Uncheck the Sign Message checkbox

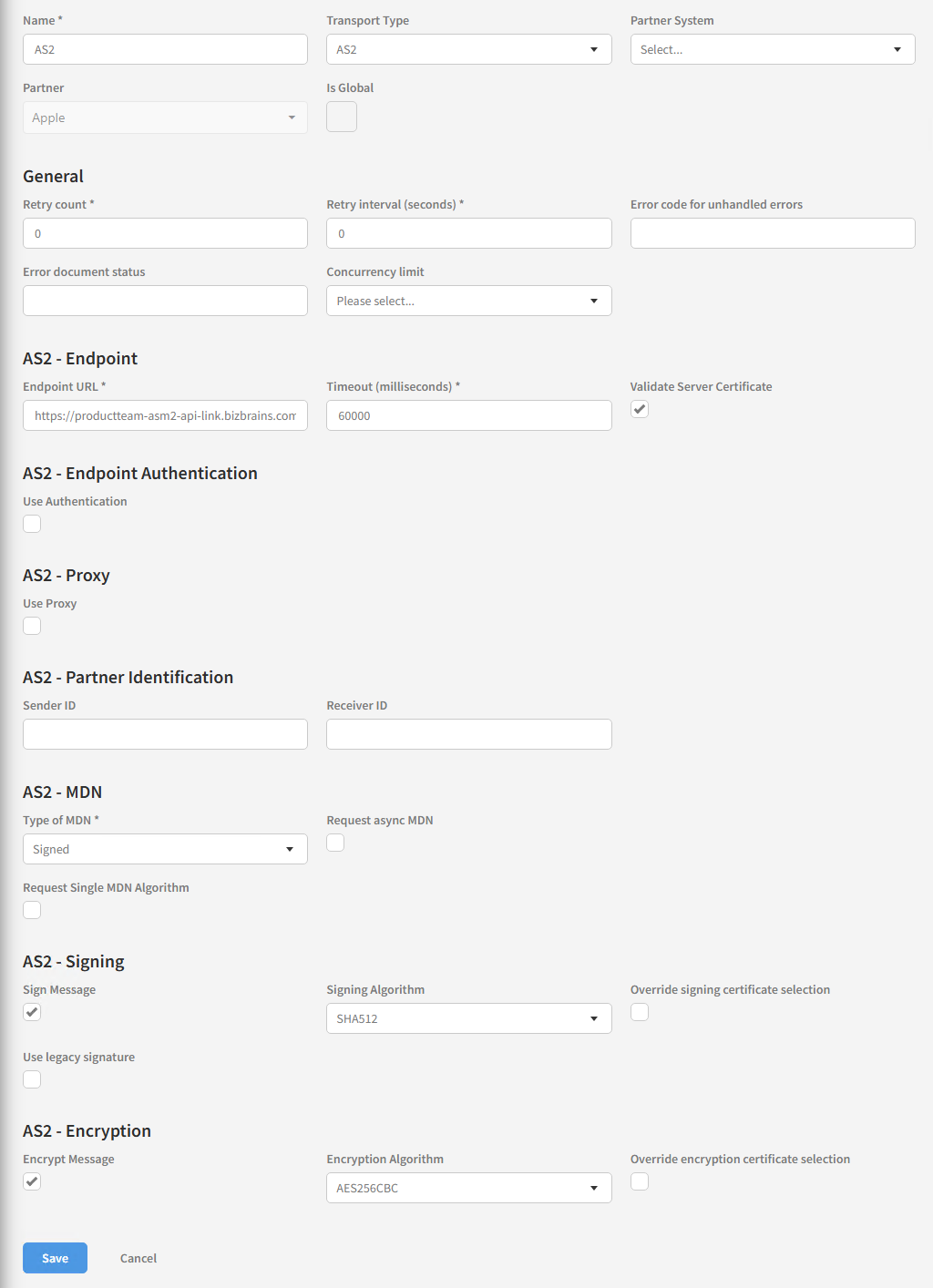pos(32,1012)
